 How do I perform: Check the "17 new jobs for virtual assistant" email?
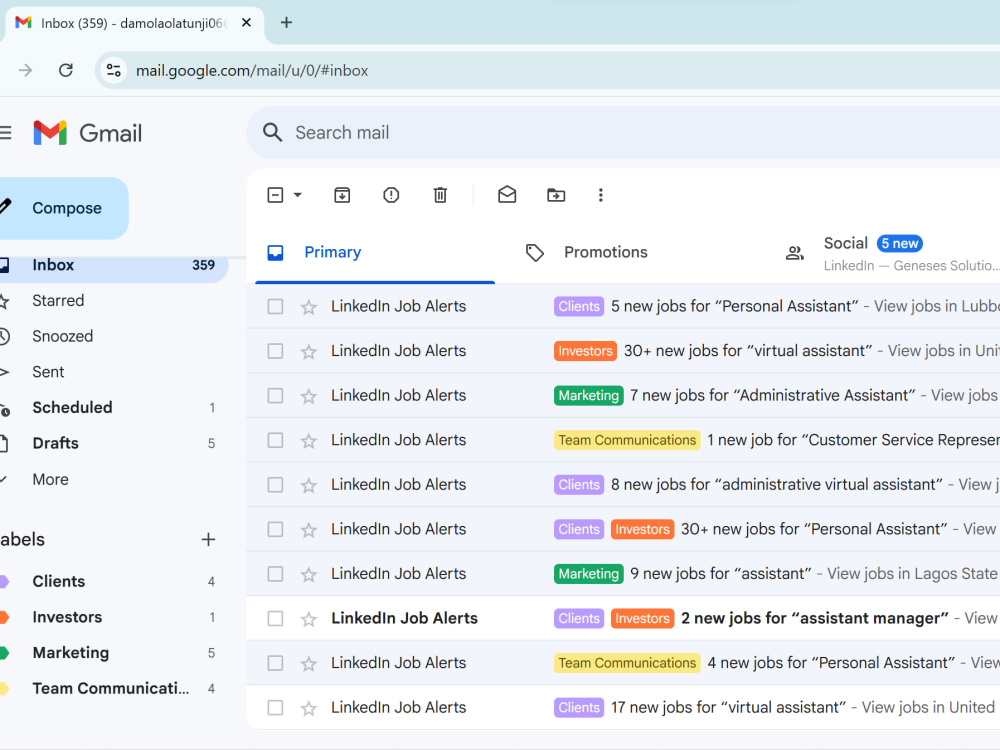coord(275,708)
